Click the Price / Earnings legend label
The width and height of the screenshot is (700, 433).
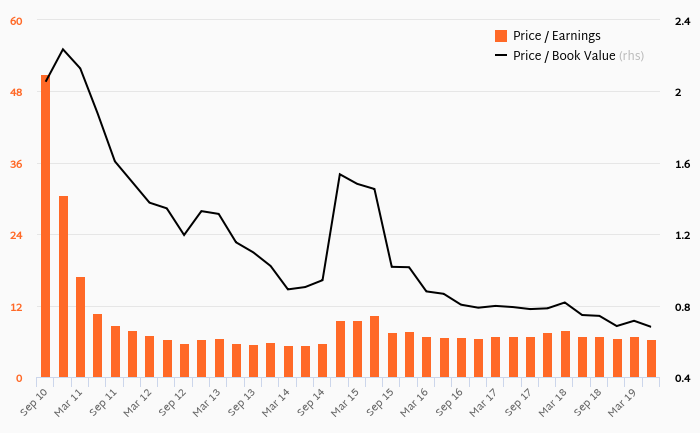pyautogui.click(x=556, y=36)
